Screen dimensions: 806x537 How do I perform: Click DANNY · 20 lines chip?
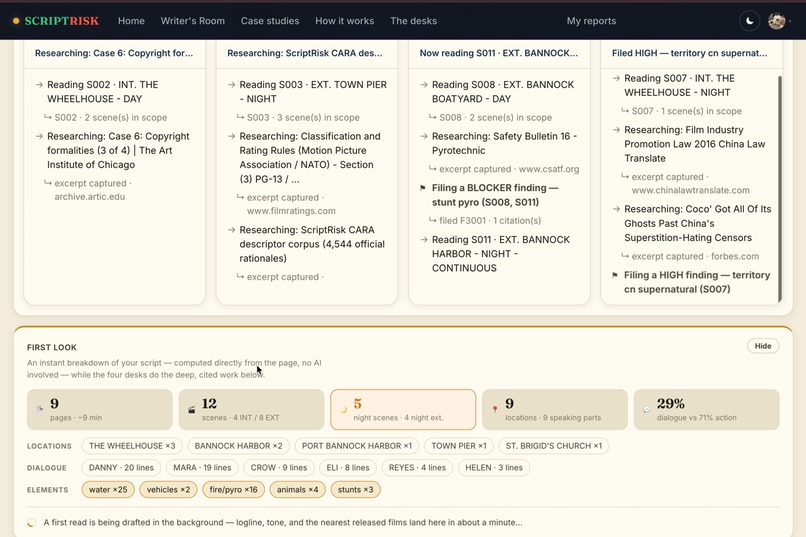121,468
